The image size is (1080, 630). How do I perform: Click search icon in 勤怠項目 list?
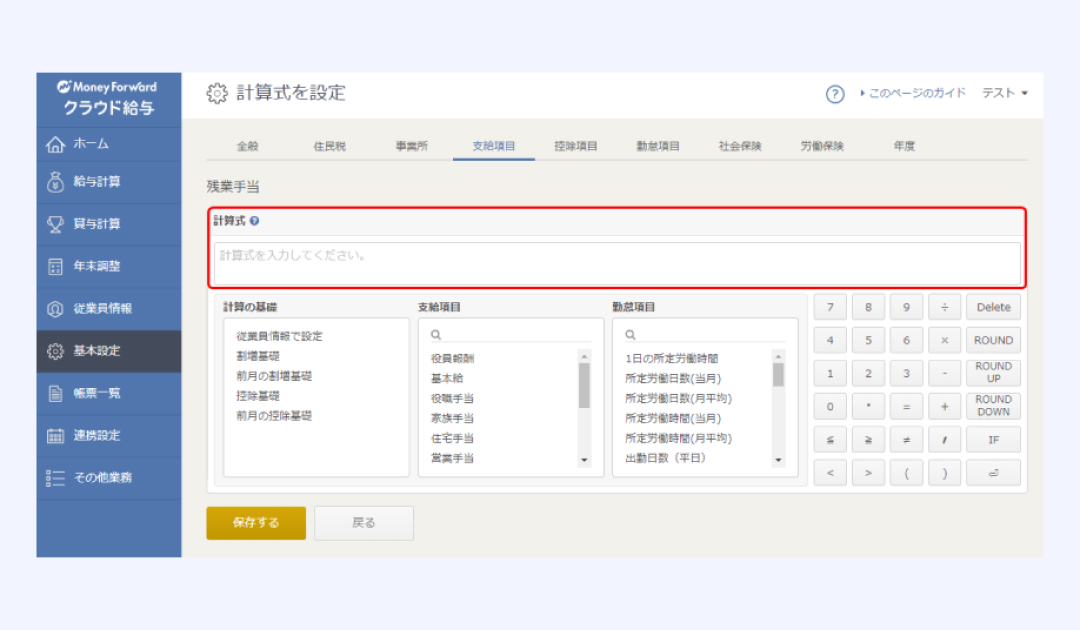pyautogui.click(x=630, y=335)
